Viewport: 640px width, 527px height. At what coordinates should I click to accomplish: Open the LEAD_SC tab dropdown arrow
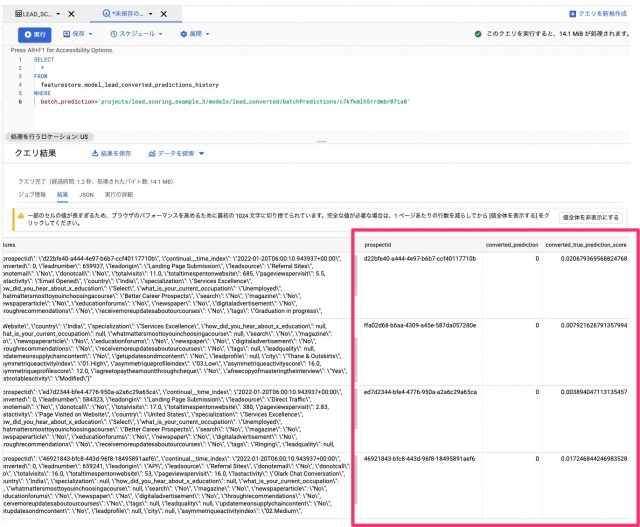coord(58,14)
